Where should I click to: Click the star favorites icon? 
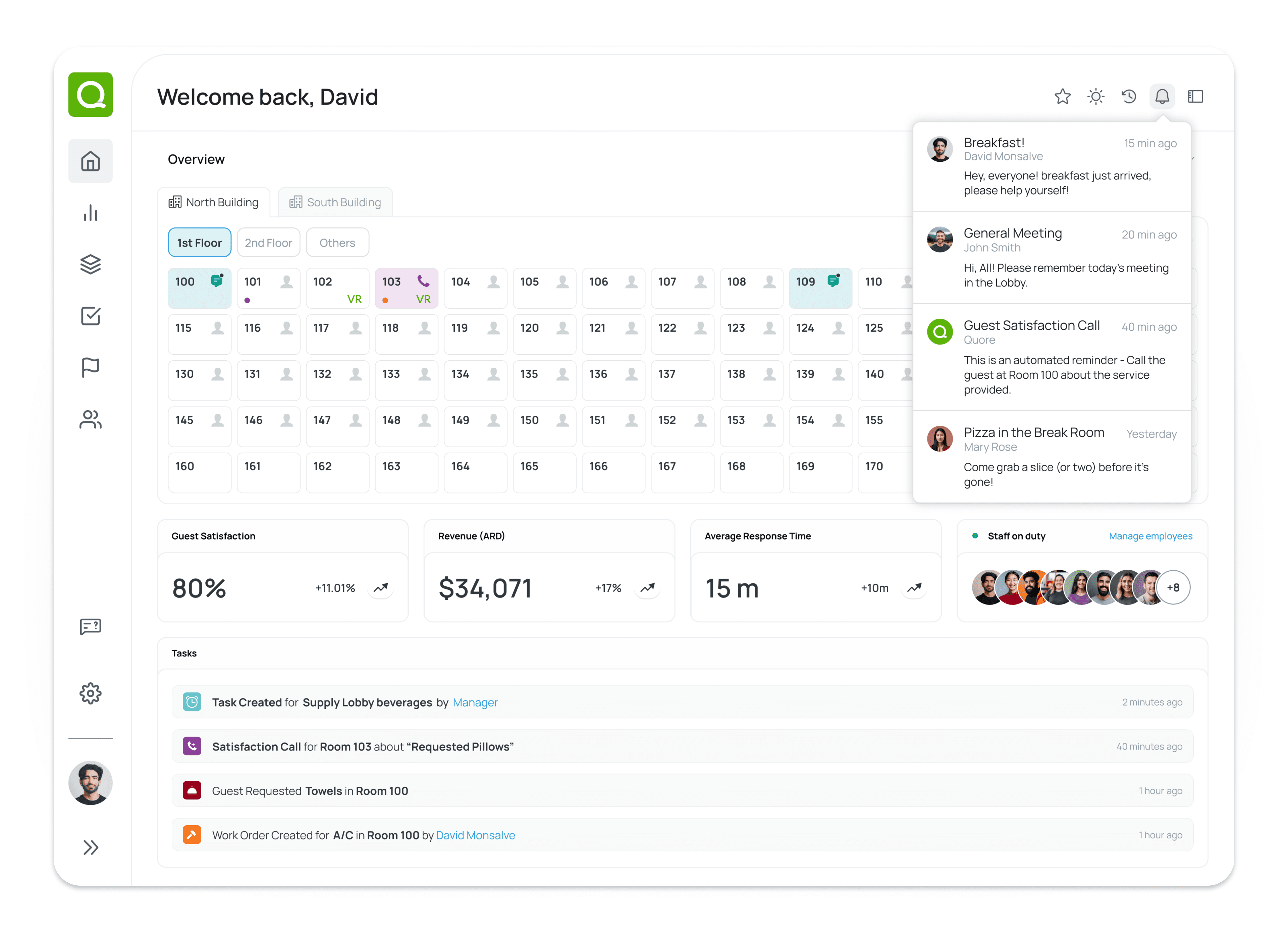1062,97
